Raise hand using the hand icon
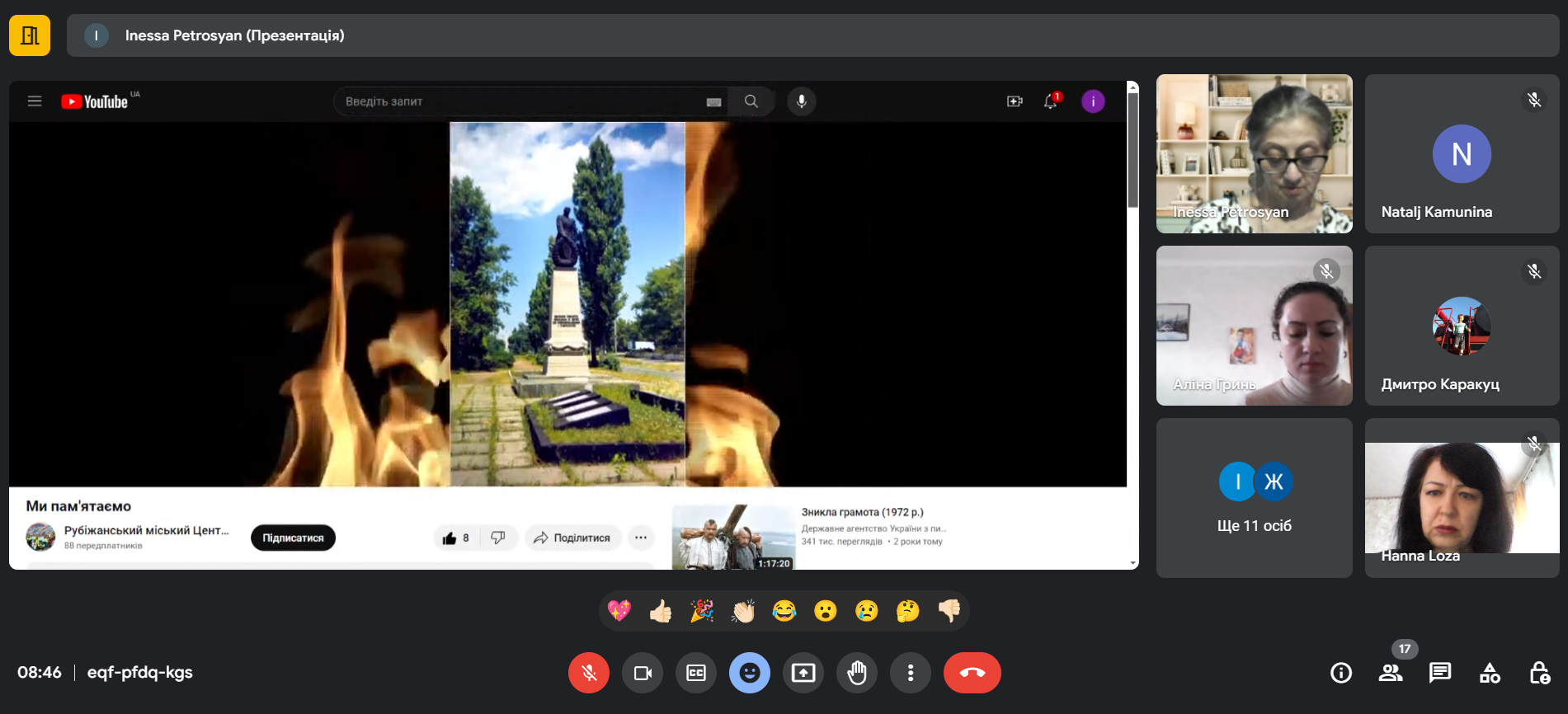 tap(857, 673)
